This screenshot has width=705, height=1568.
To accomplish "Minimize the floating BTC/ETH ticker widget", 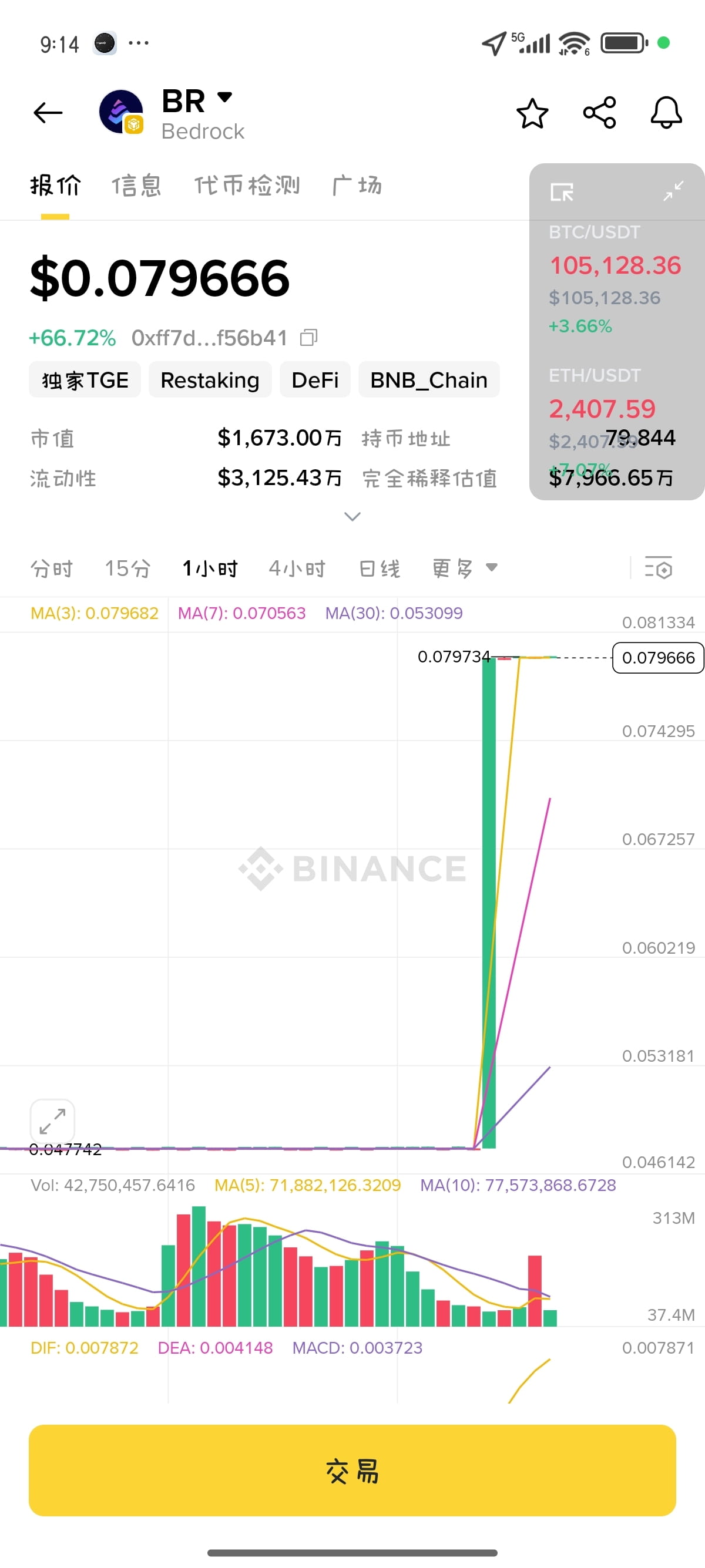I will click(673, 191).
